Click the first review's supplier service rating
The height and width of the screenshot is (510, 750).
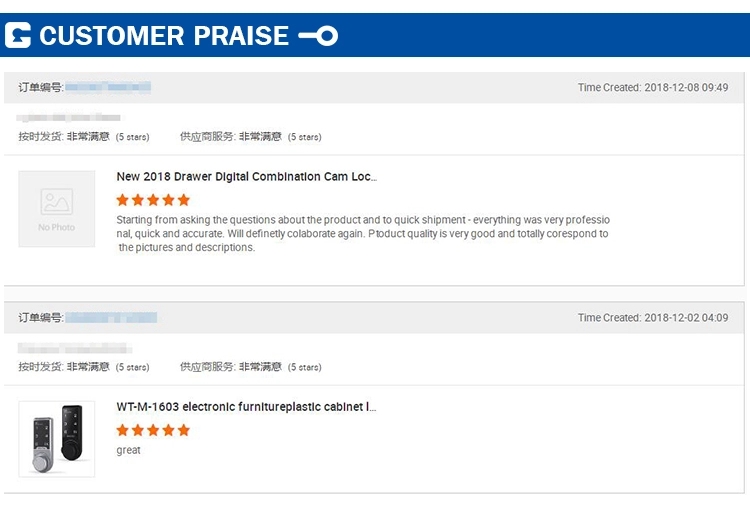tap(250, 137)
